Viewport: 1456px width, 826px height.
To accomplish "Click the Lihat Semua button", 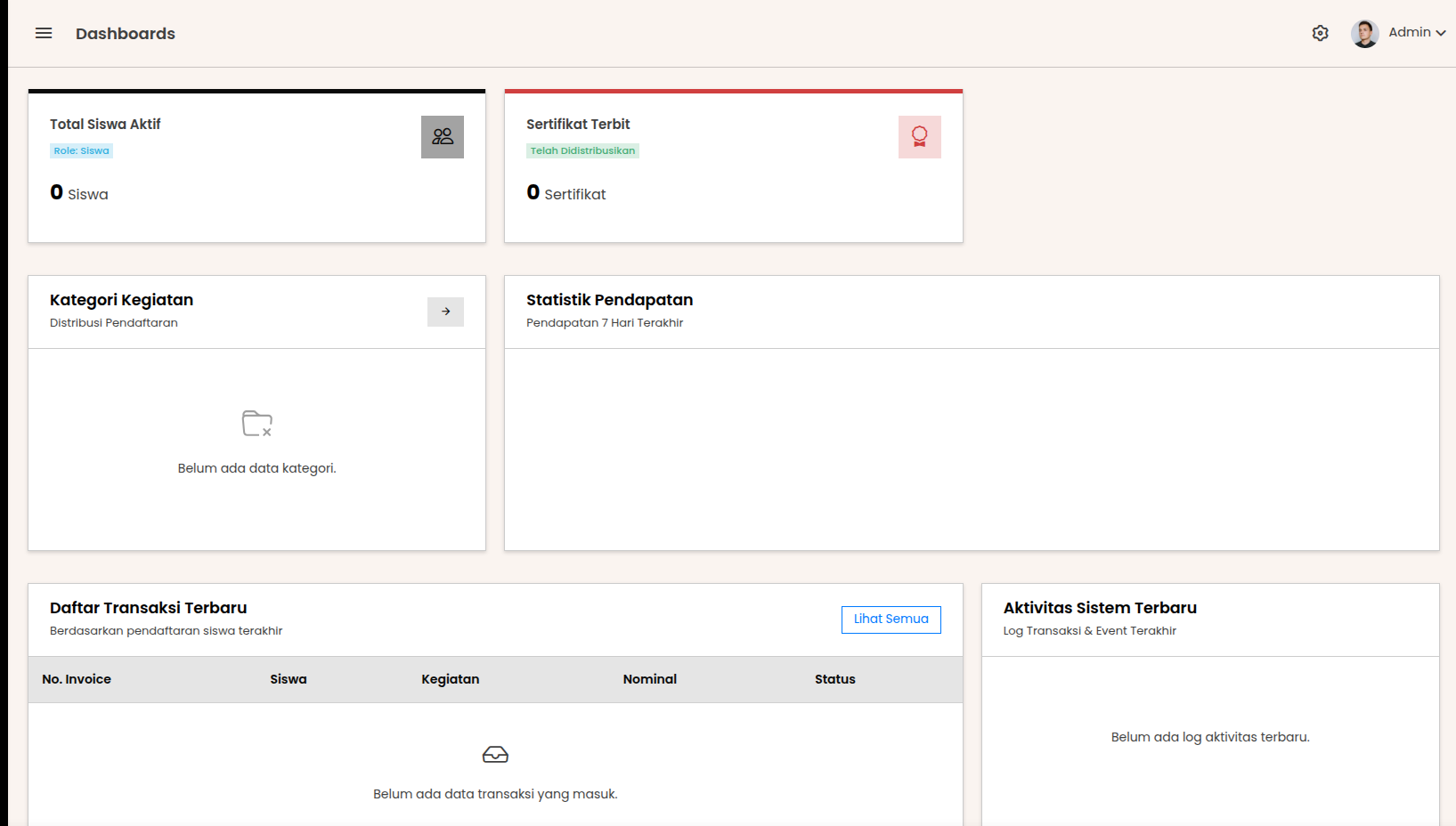I will [891, 619].
